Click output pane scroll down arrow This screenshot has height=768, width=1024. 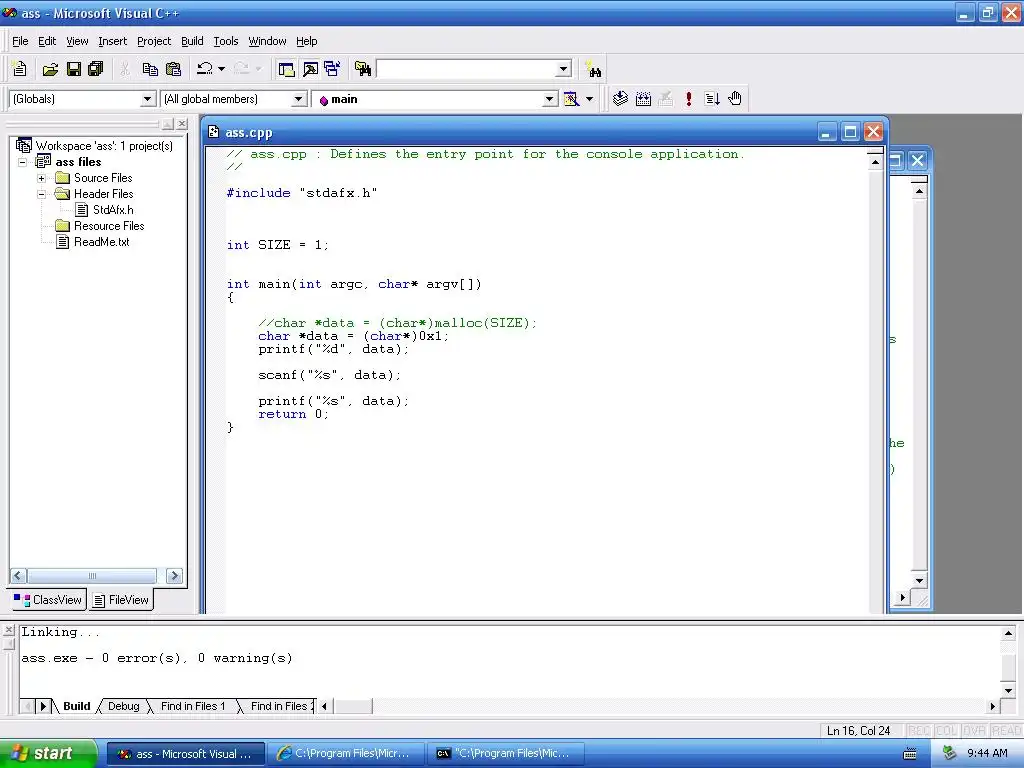[x=1008, y=690]
